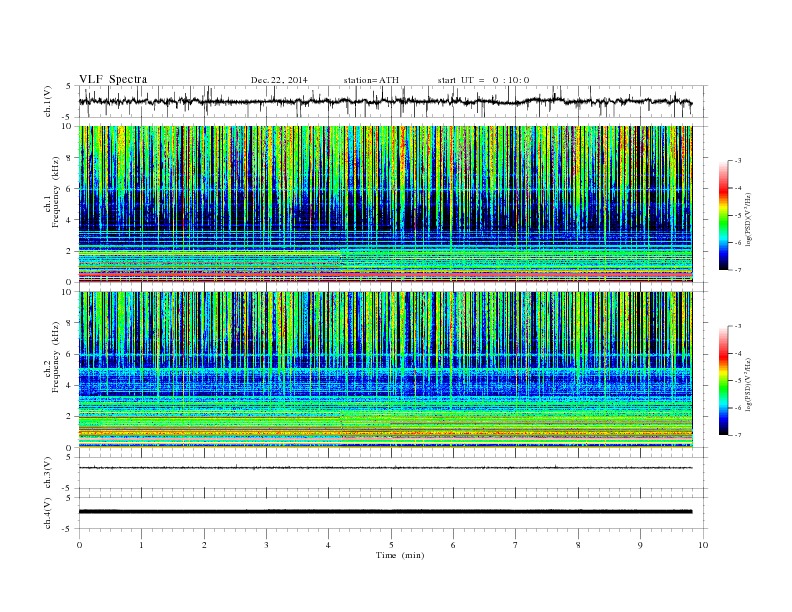This screenshot has height=612, width=792.
Task: Click the ch.2 'Frequency (kHz)' axis label
Action: pyautogui.click(x=56, y=356)
